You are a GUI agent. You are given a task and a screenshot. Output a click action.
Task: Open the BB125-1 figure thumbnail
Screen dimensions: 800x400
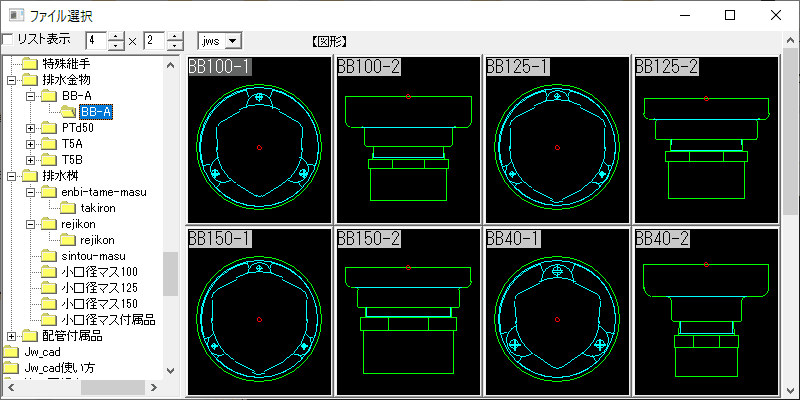[557, 140]
